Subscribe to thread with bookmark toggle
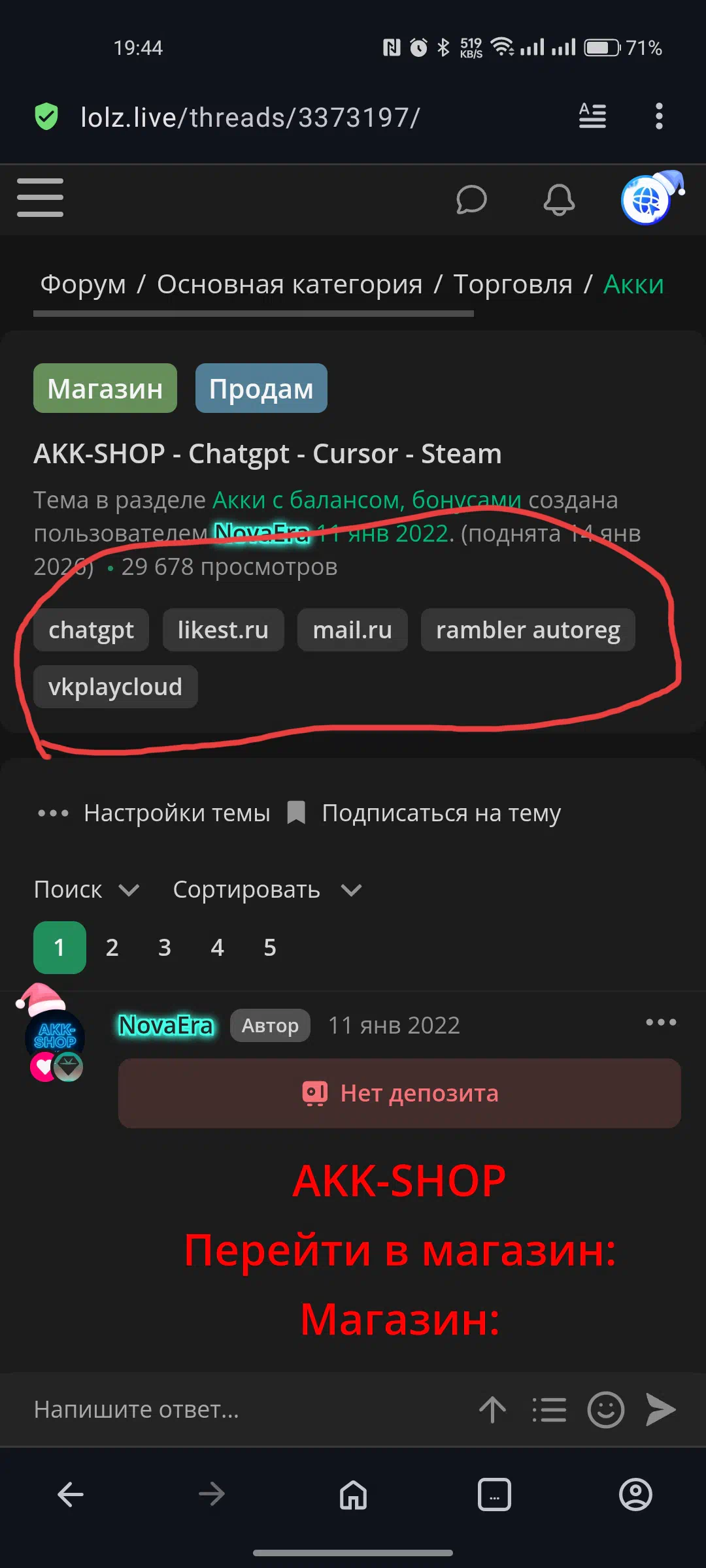The image size is (706, 1568). coord(424,813)
